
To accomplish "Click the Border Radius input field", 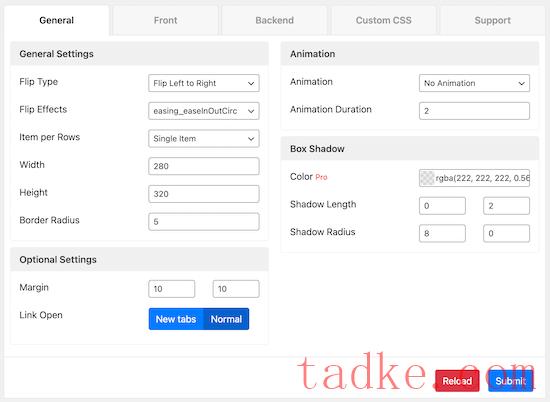I will [204, 222].
